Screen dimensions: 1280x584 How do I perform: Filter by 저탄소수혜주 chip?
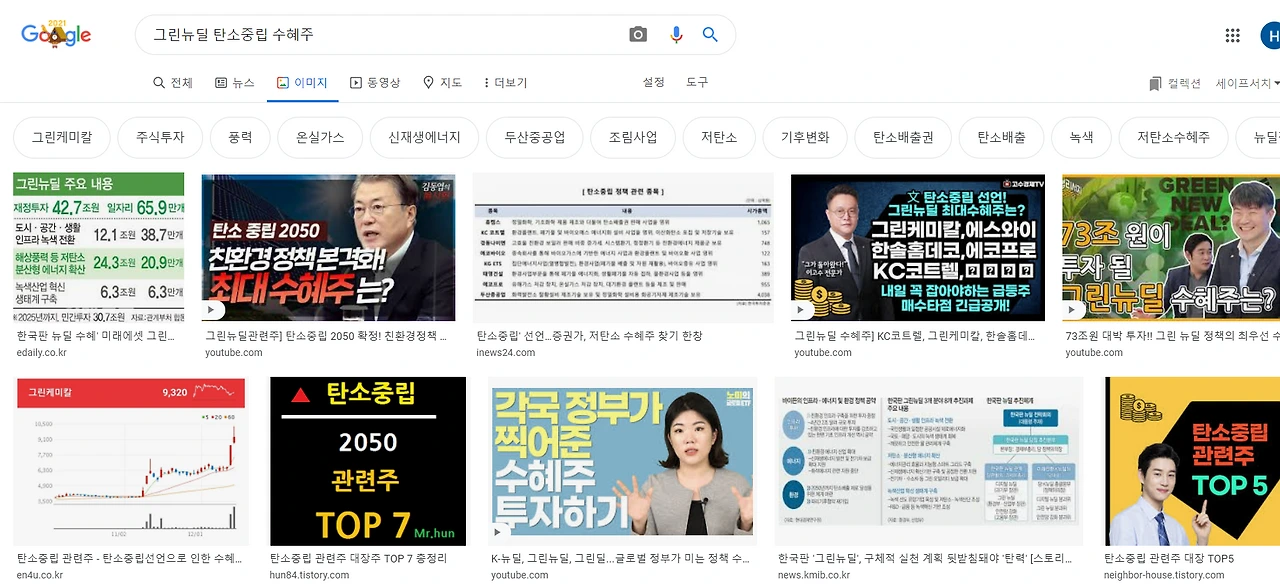pos(1173,137)
